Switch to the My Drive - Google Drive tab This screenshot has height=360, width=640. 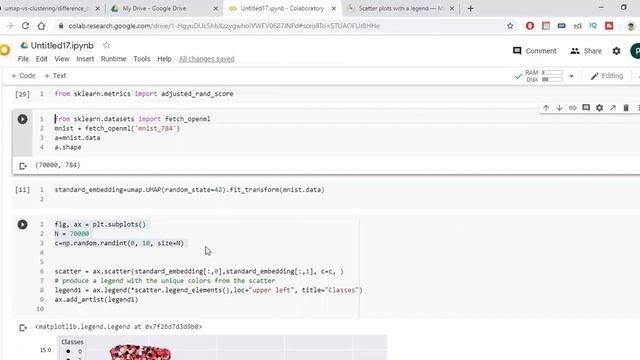(x=164, y=8)
